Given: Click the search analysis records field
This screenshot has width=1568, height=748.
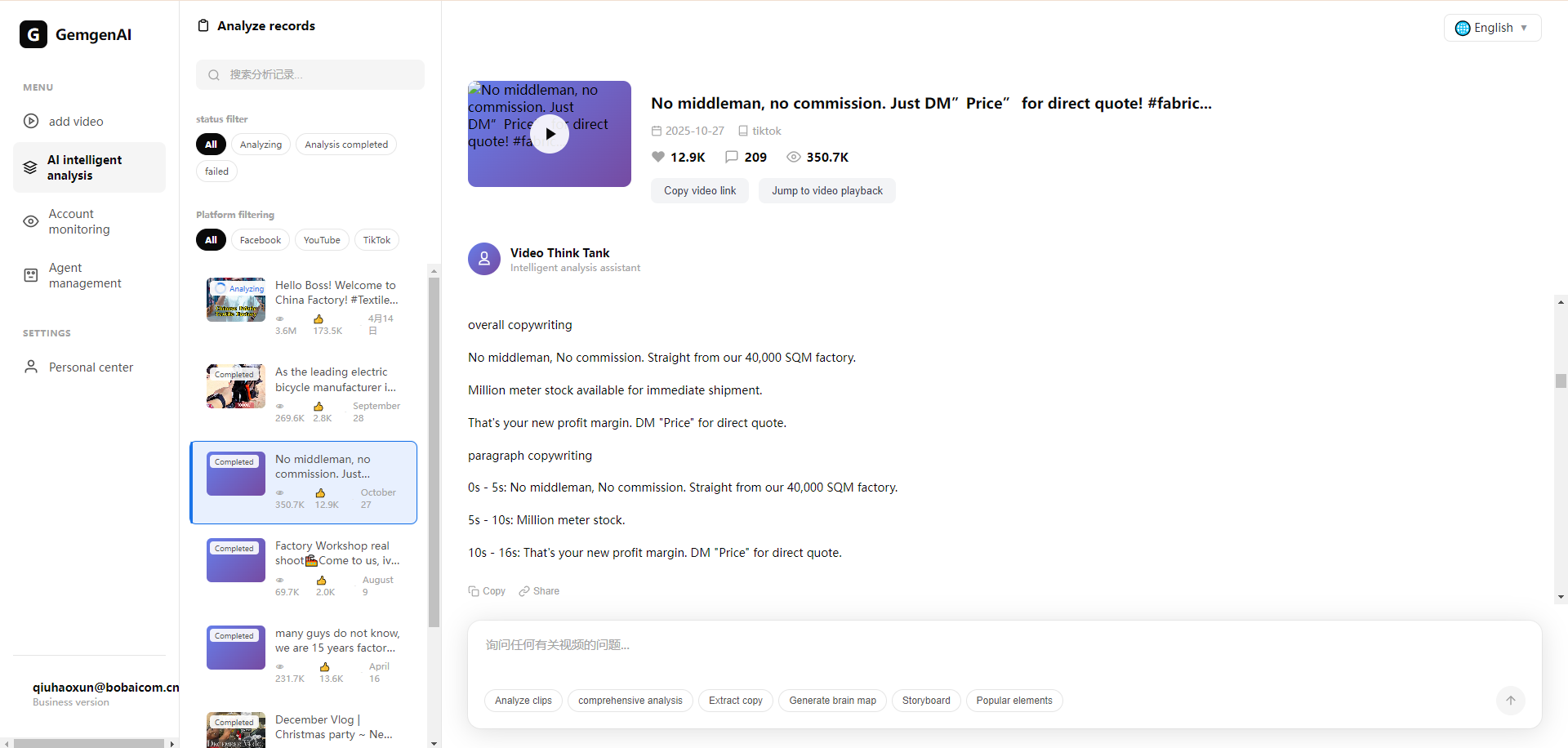Looking at the screenshot, I should point(310,75).
